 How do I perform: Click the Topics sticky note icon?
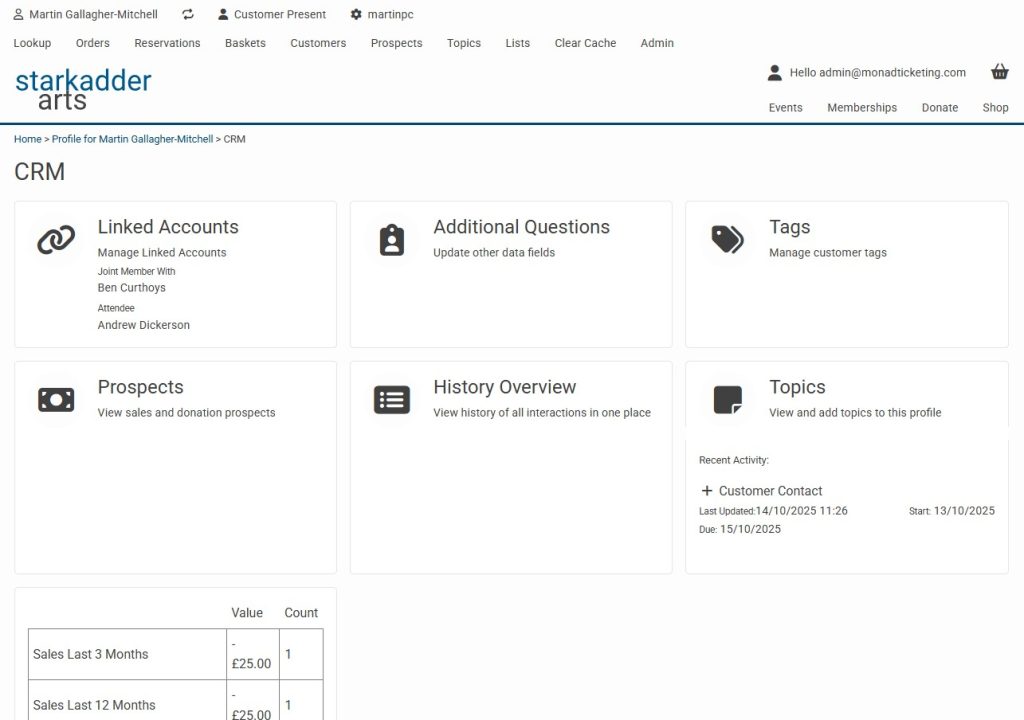point(727,400)
